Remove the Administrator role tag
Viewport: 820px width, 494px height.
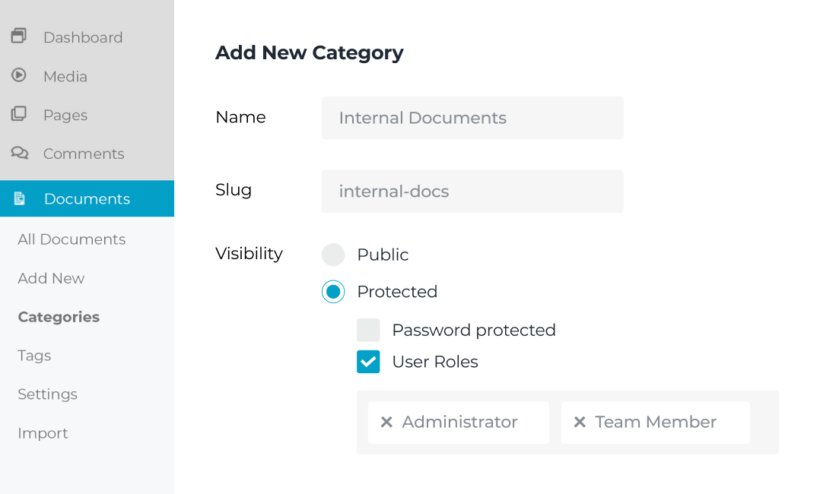click(x=386, y=422)
